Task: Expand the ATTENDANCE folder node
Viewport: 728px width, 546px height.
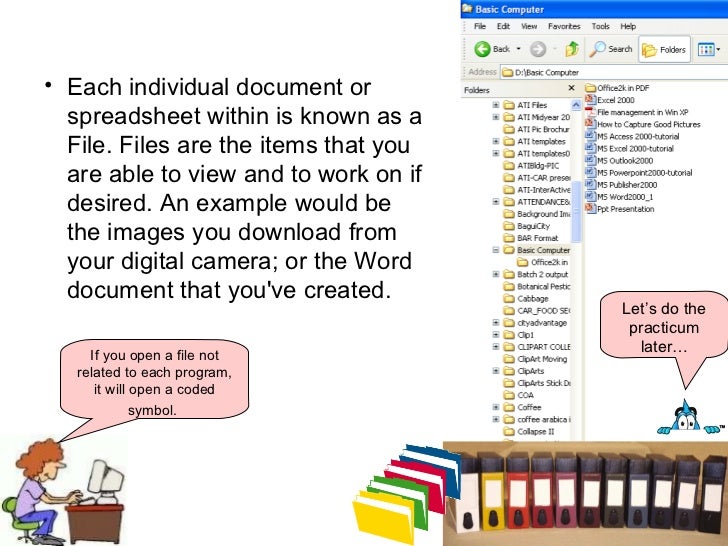Action: point(496,202)
